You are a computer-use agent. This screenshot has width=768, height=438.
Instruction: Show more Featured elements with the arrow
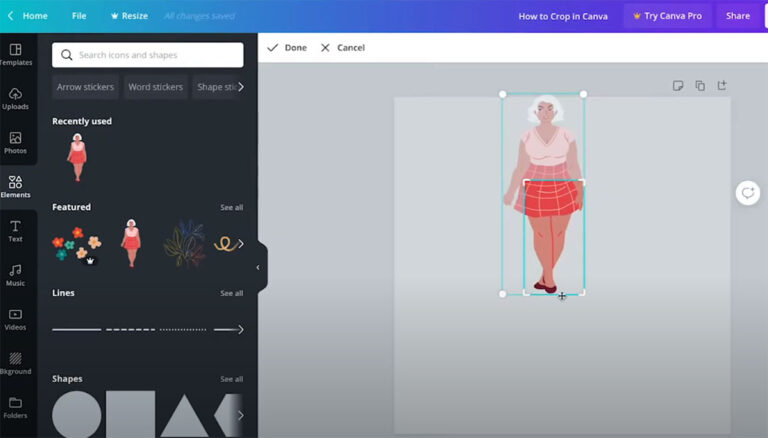(x=240, y=243)
